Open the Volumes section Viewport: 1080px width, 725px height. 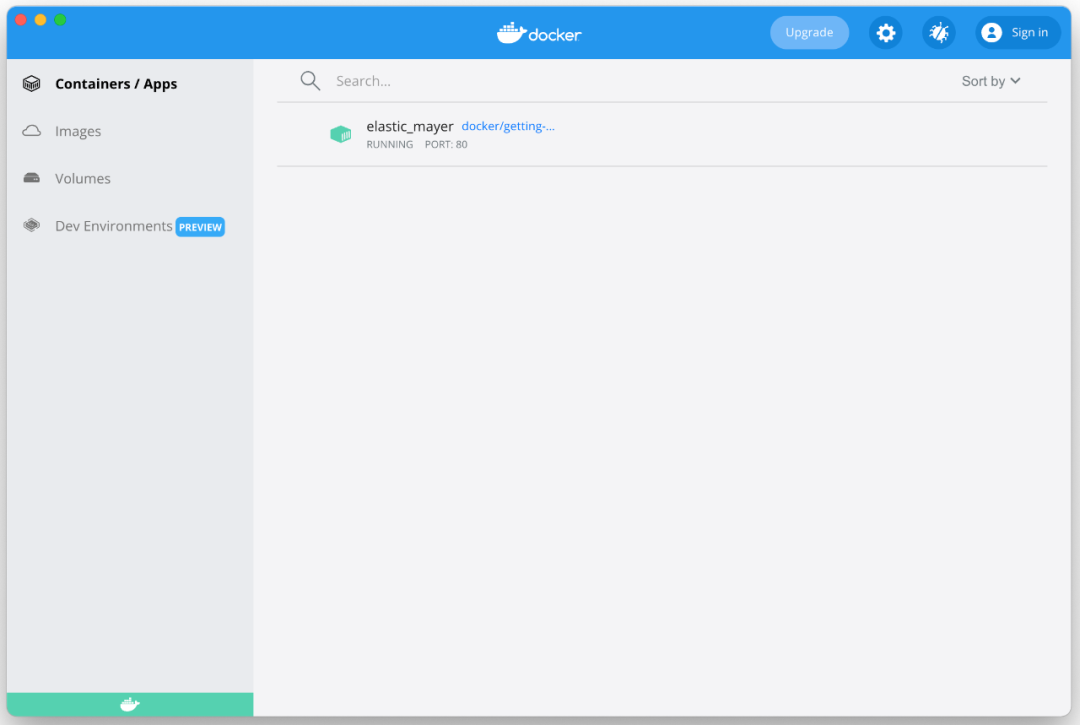pos(83,178)
